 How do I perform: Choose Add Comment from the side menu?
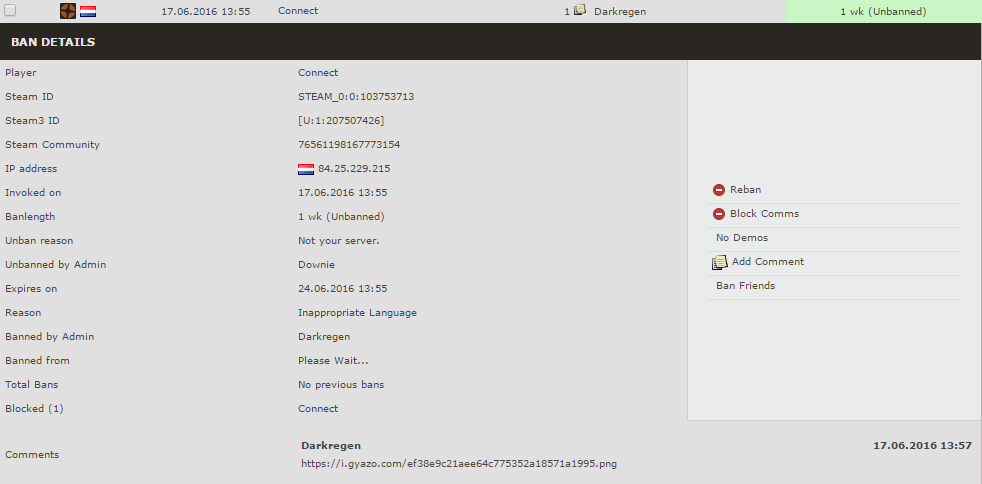click(767, 262)
